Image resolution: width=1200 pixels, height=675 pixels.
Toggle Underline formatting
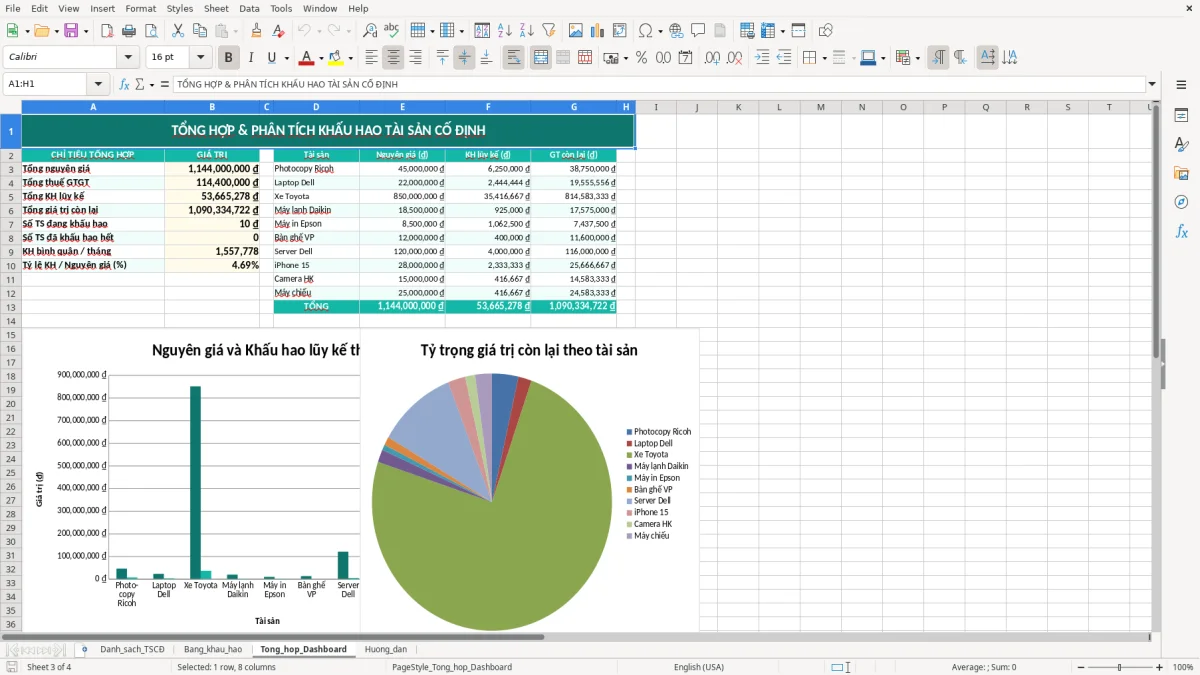tap(272, 58)
